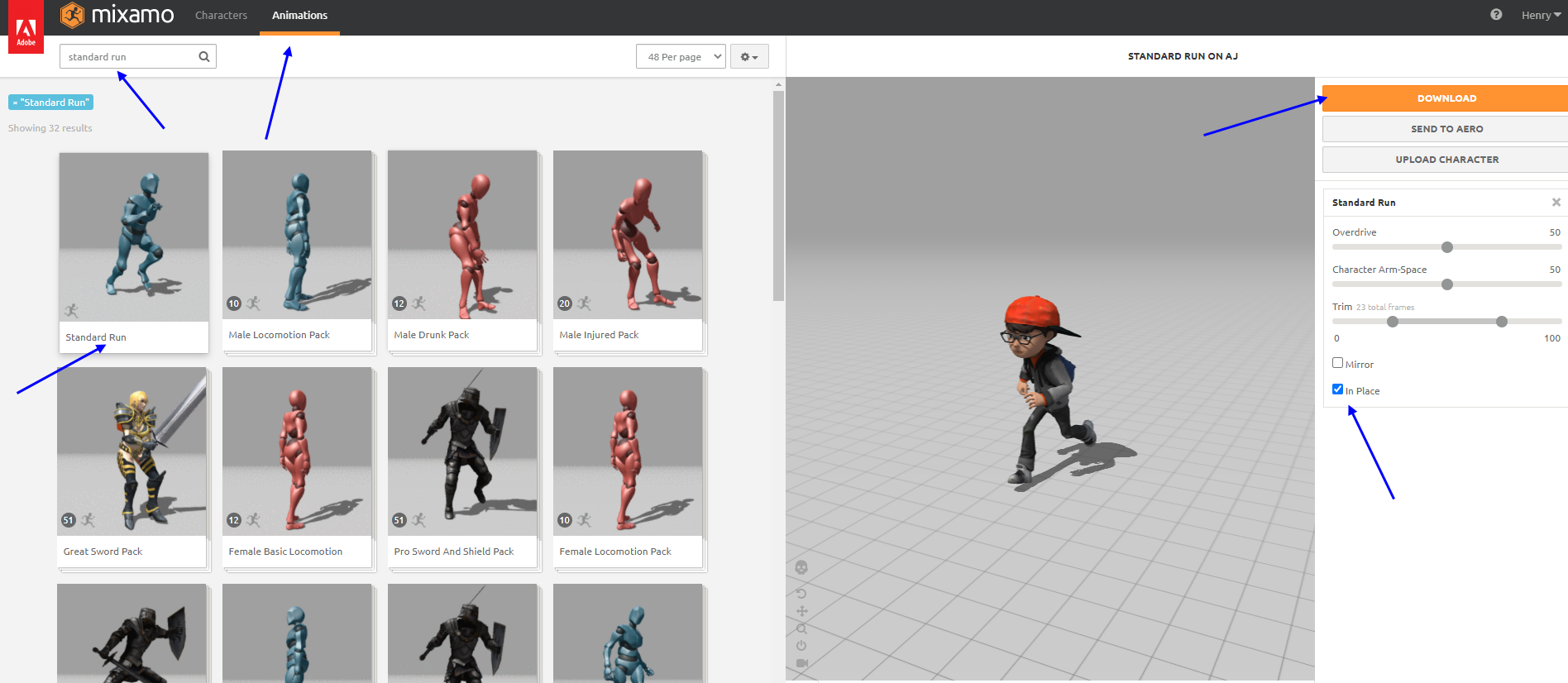
Task: Click the left Trim slider handle
Action: (1393, 322)
